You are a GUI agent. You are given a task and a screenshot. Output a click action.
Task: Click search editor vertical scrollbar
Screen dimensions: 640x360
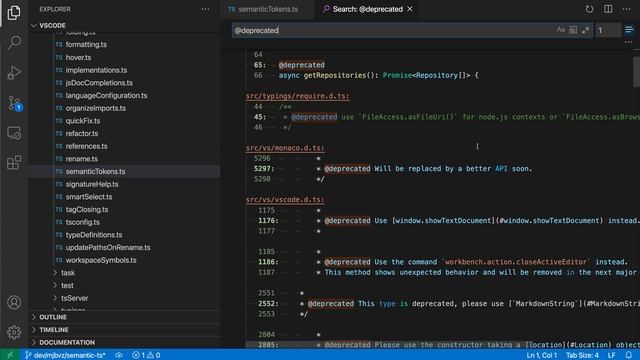coord(636,72)
